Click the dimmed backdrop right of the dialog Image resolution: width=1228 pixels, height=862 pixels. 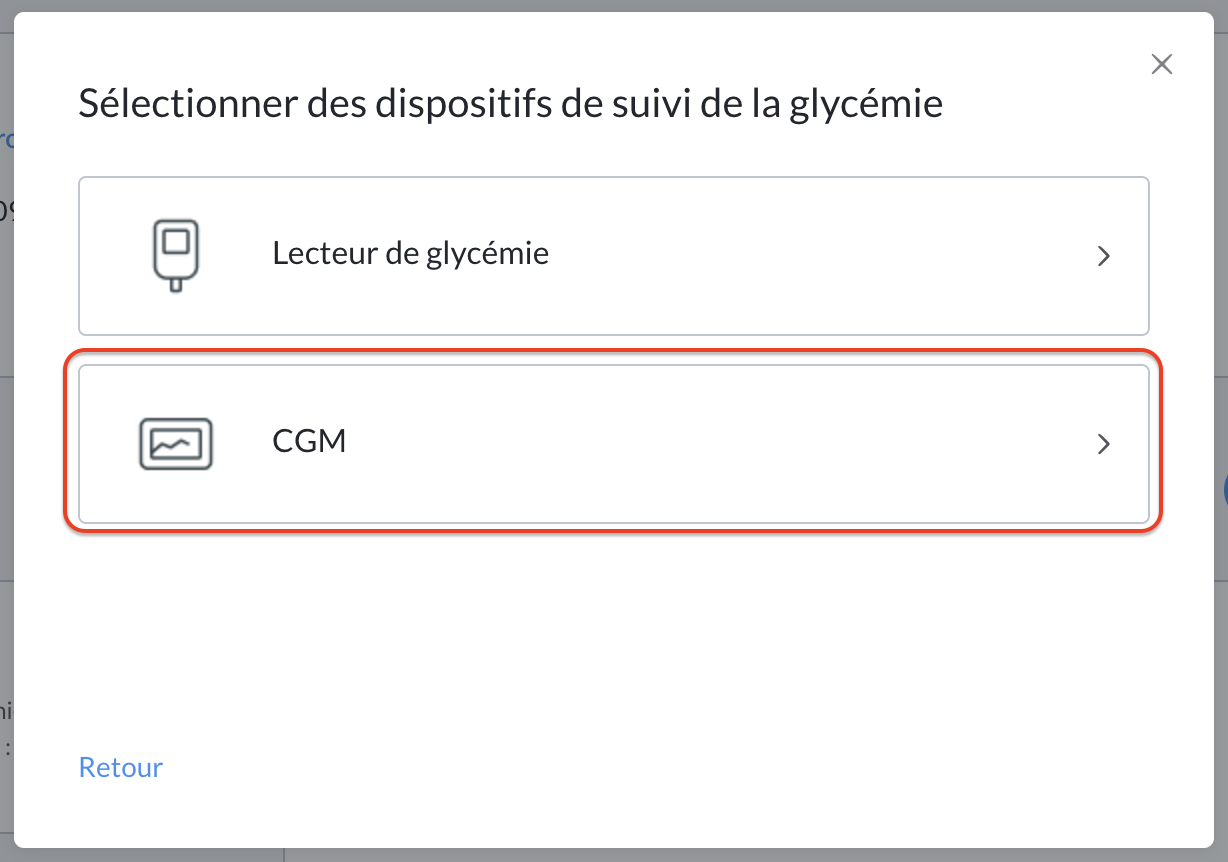[1221, 300]
